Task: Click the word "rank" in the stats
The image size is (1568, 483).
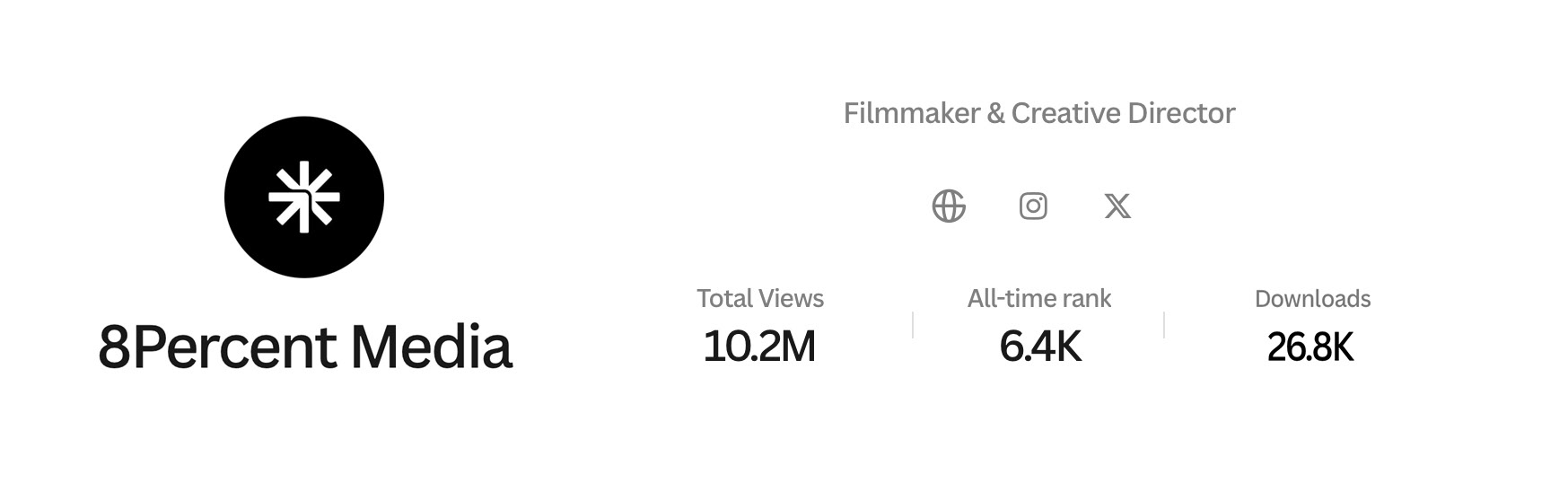Action: (1087, 298)
